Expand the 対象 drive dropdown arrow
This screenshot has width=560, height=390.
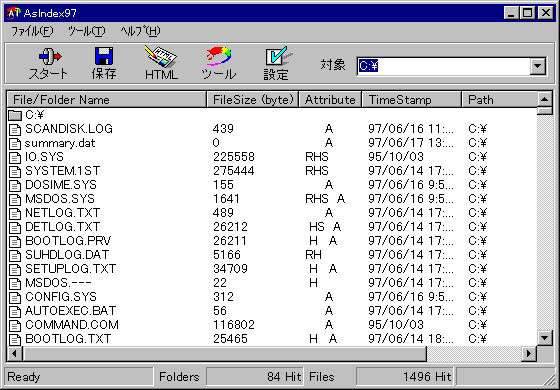(538, 66)
